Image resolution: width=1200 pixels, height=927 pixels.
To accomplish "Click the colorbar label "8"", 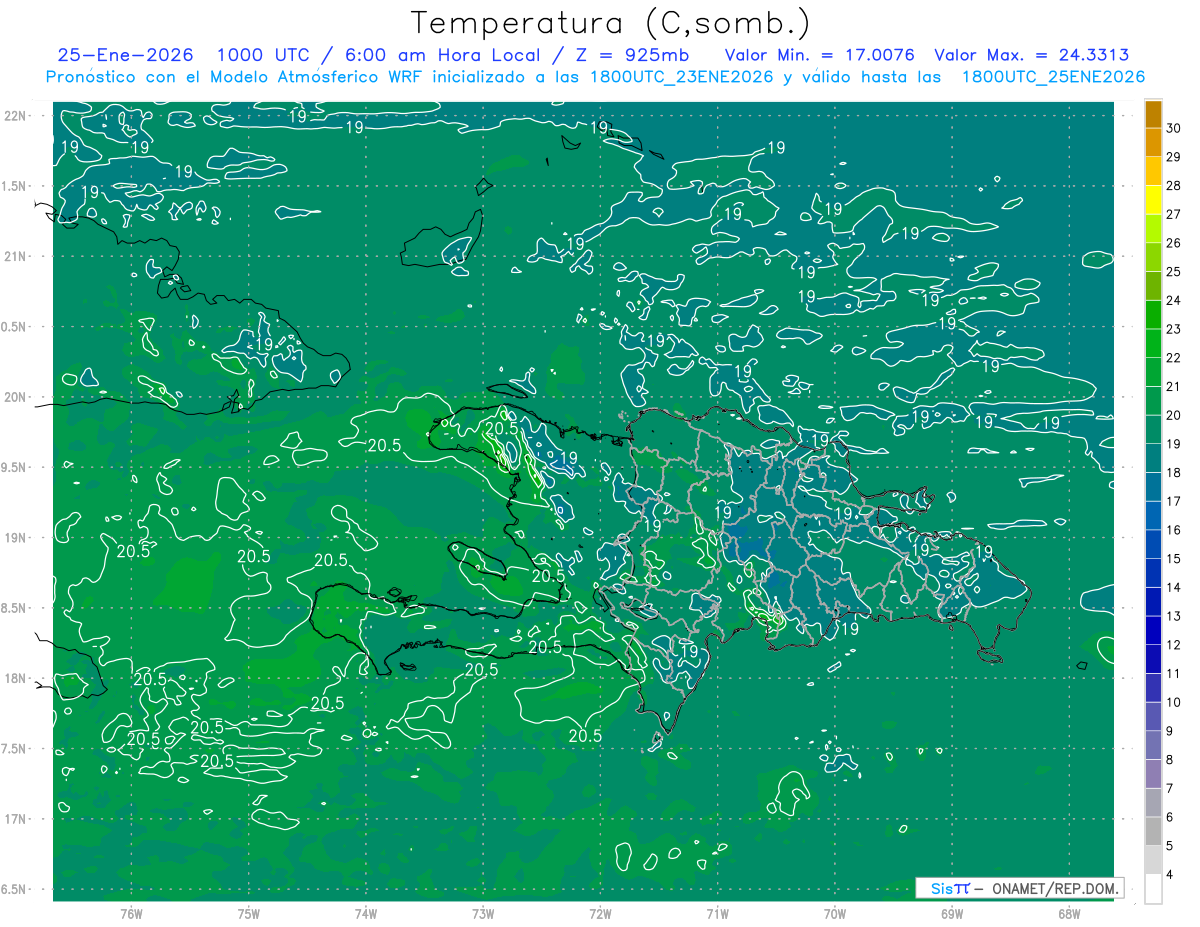I will click(1171, 760).
